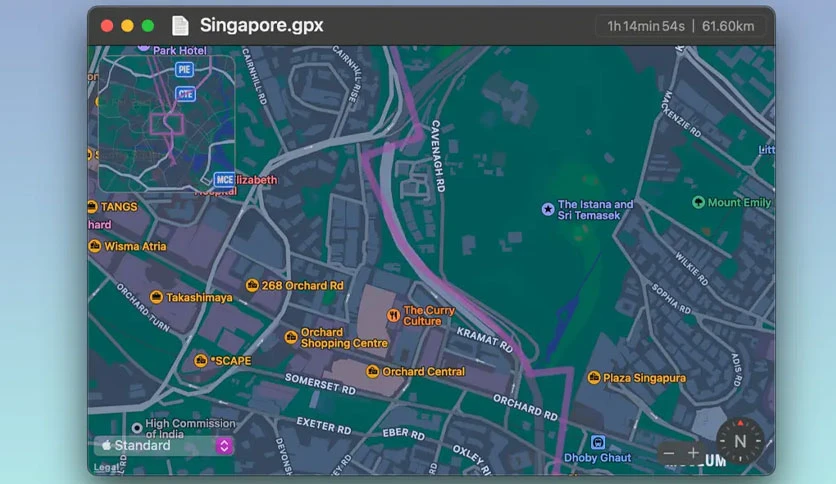The height and width of the screenshot is (484, 836).
Task: Click the CAIRNHILL RISE street label
Action: point(346,74)
